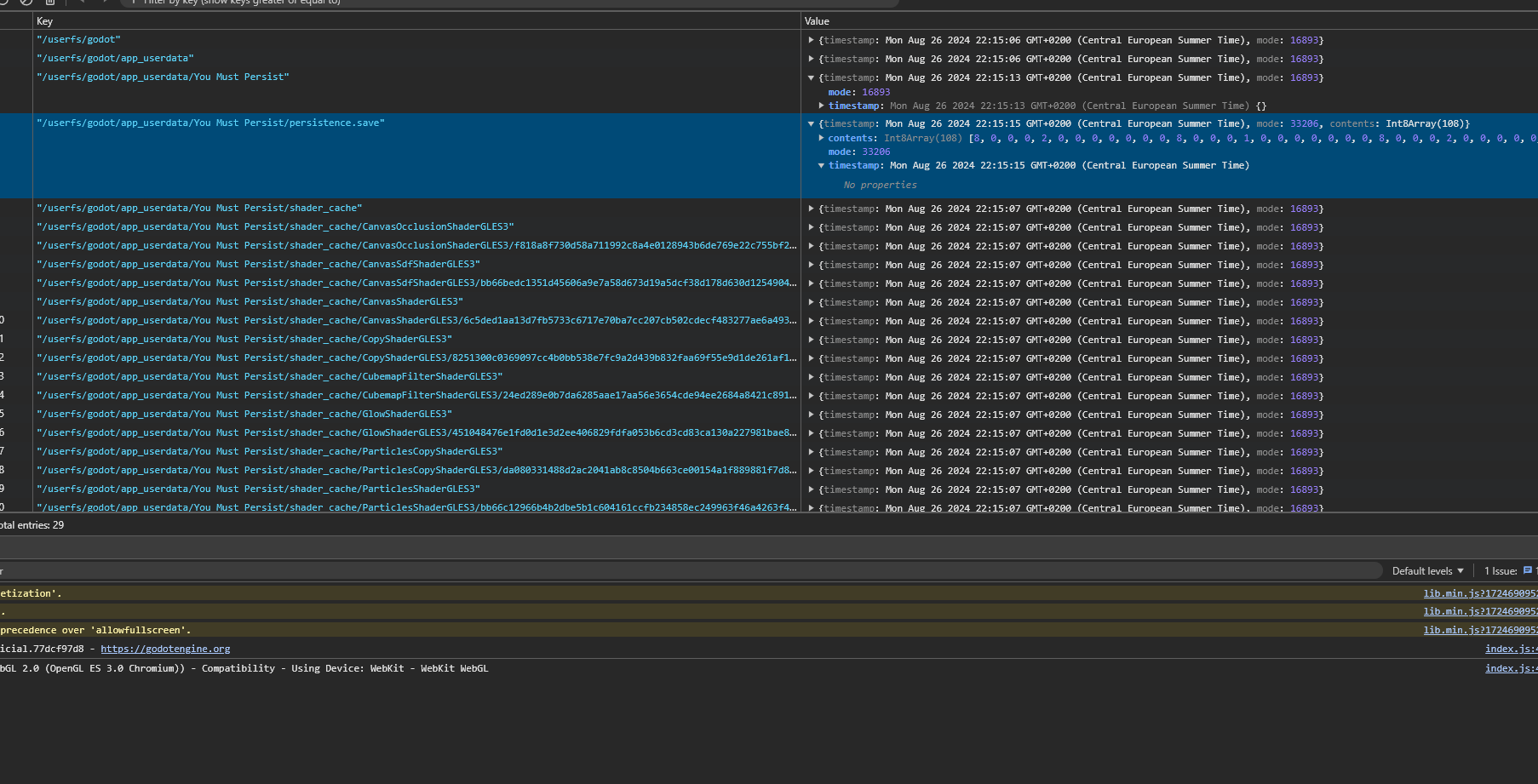Image resolution: width=1538 pixels, height=784 pixels.
Task: Select key ending "shader_cache/GlowShaderGLES3"
Action: [x=244, y=414]
